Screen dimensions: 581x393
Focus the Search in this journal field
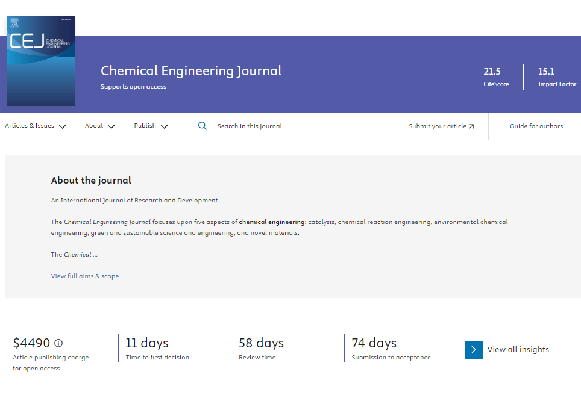tap(249, 126)
